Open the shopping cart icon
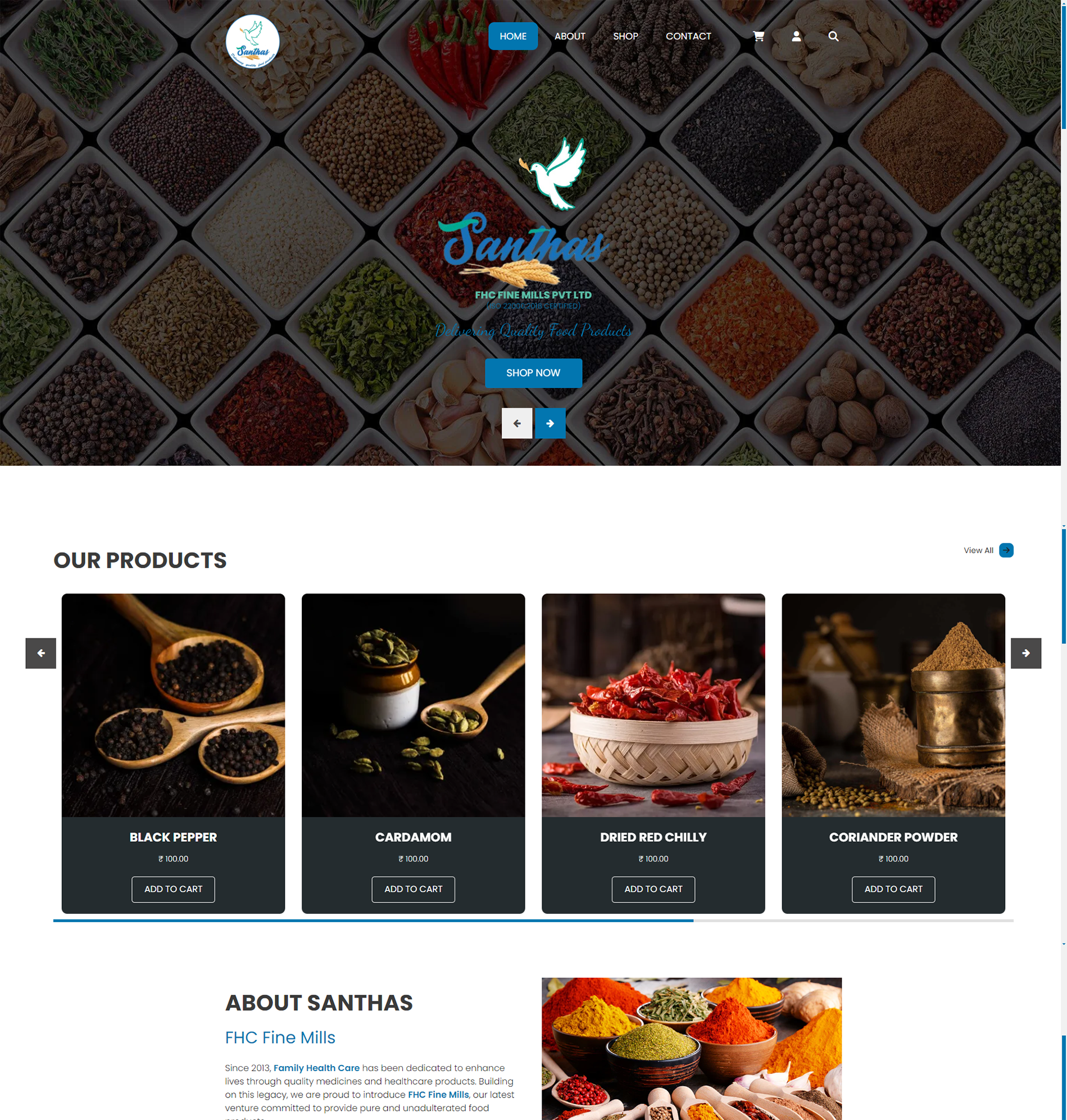 click(758, 37)
